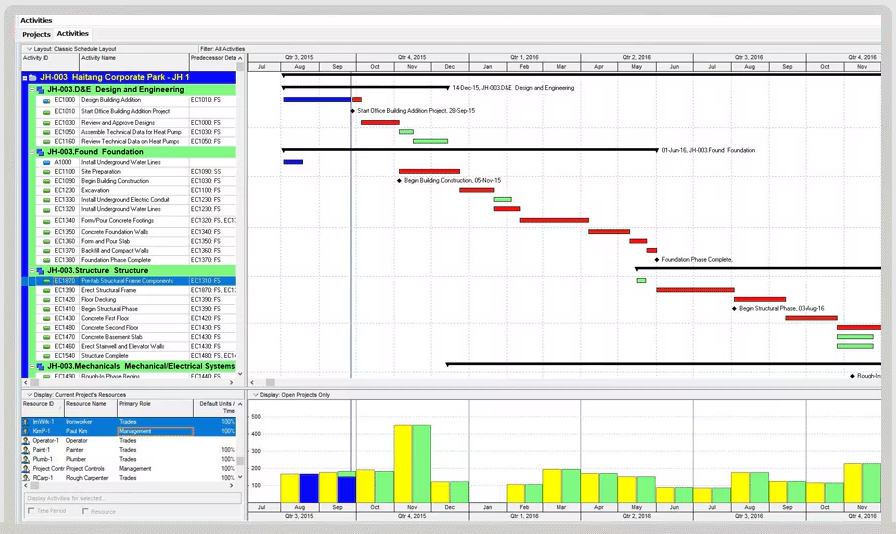896x534 pixels.
Task: Click the EC1030 Review and Approve Designs icon
Action: tap(47, 123)
